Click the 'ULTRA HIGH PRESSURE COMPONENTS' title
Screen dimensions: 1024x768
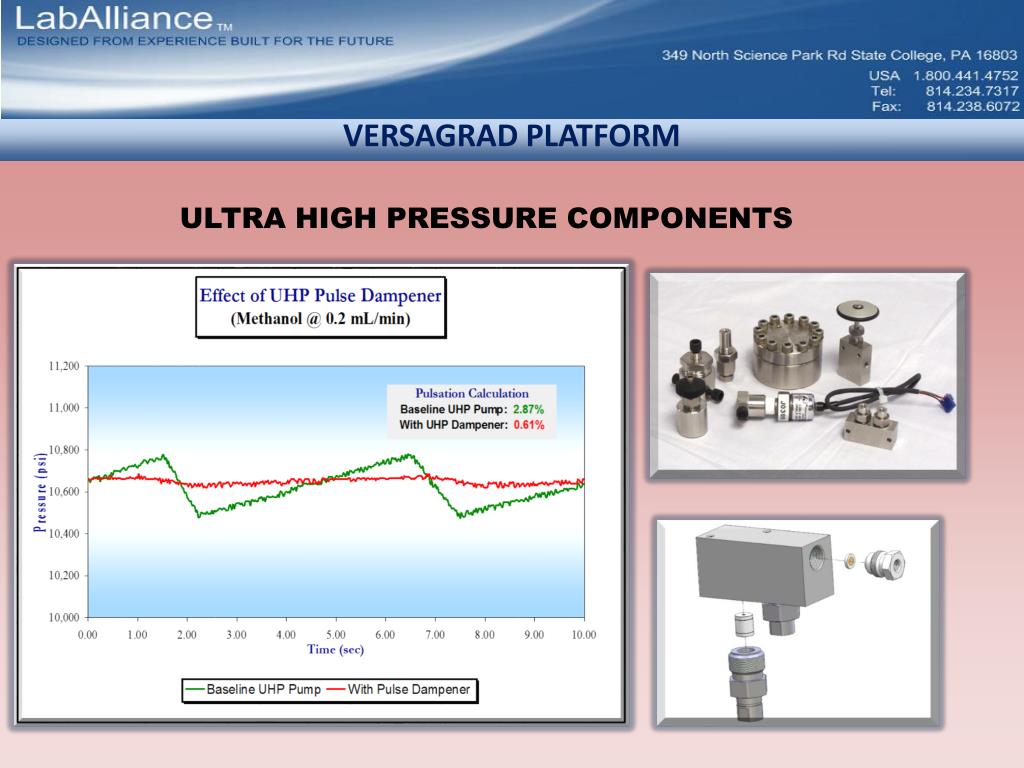point(487,218)
